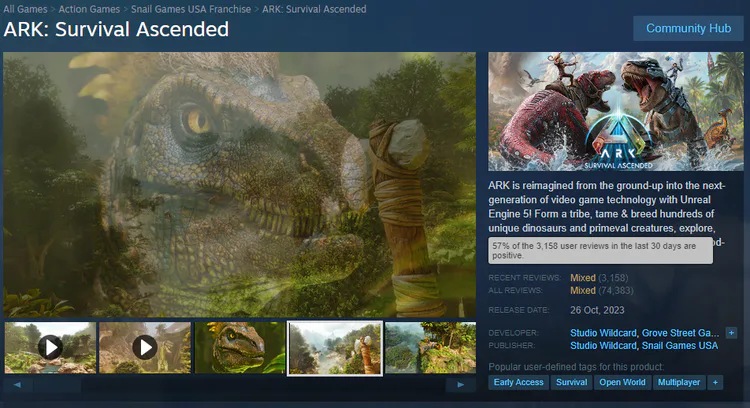
Task: Open developer Grove Street Games link
Action: pyautogui.click(x=680, y=333)
